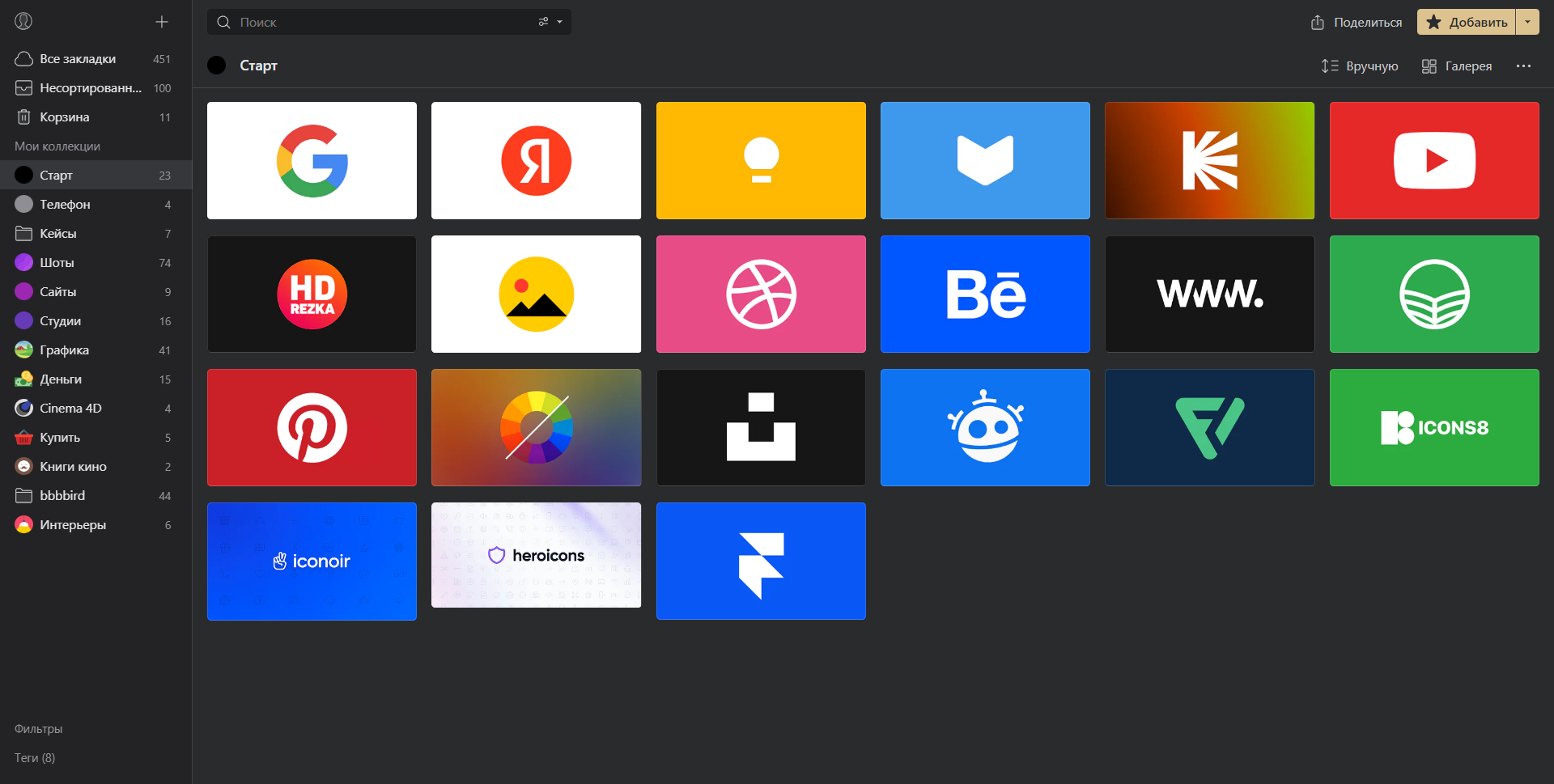Viewport: 1554px width, 784px height.
Task: Open search filter options icon
Action: coord(544,22)
